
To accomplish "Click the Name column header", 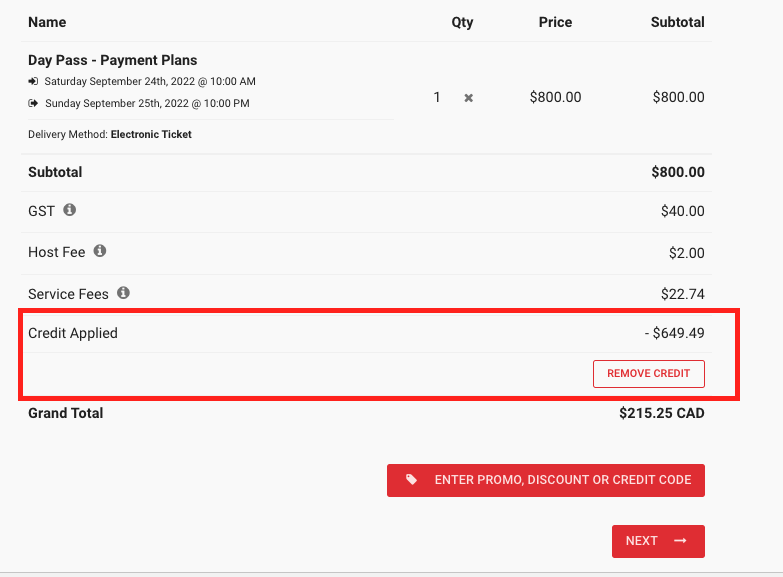I will click(x=47, y=22).
